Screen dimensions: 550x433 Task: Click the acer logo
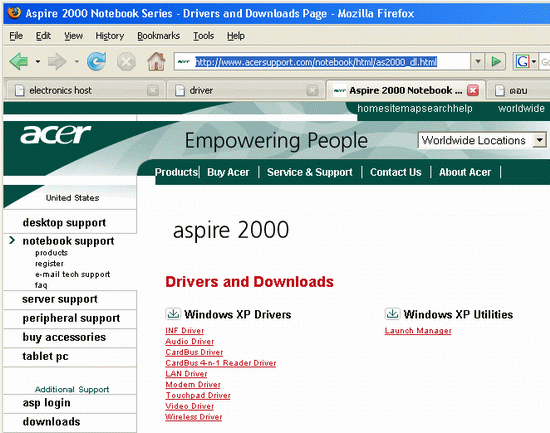[x=55, y=134]
